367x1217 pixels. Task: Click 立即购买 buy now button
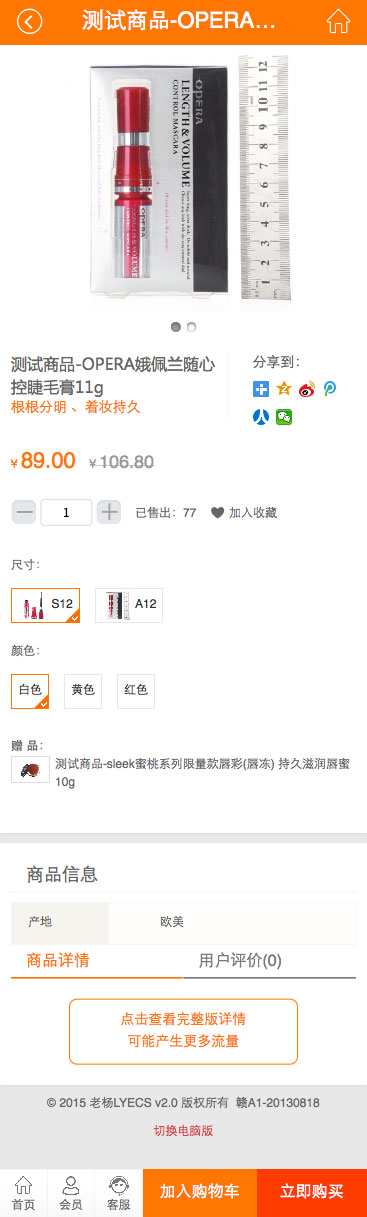pyautogui.click(x=312, y=1193)
